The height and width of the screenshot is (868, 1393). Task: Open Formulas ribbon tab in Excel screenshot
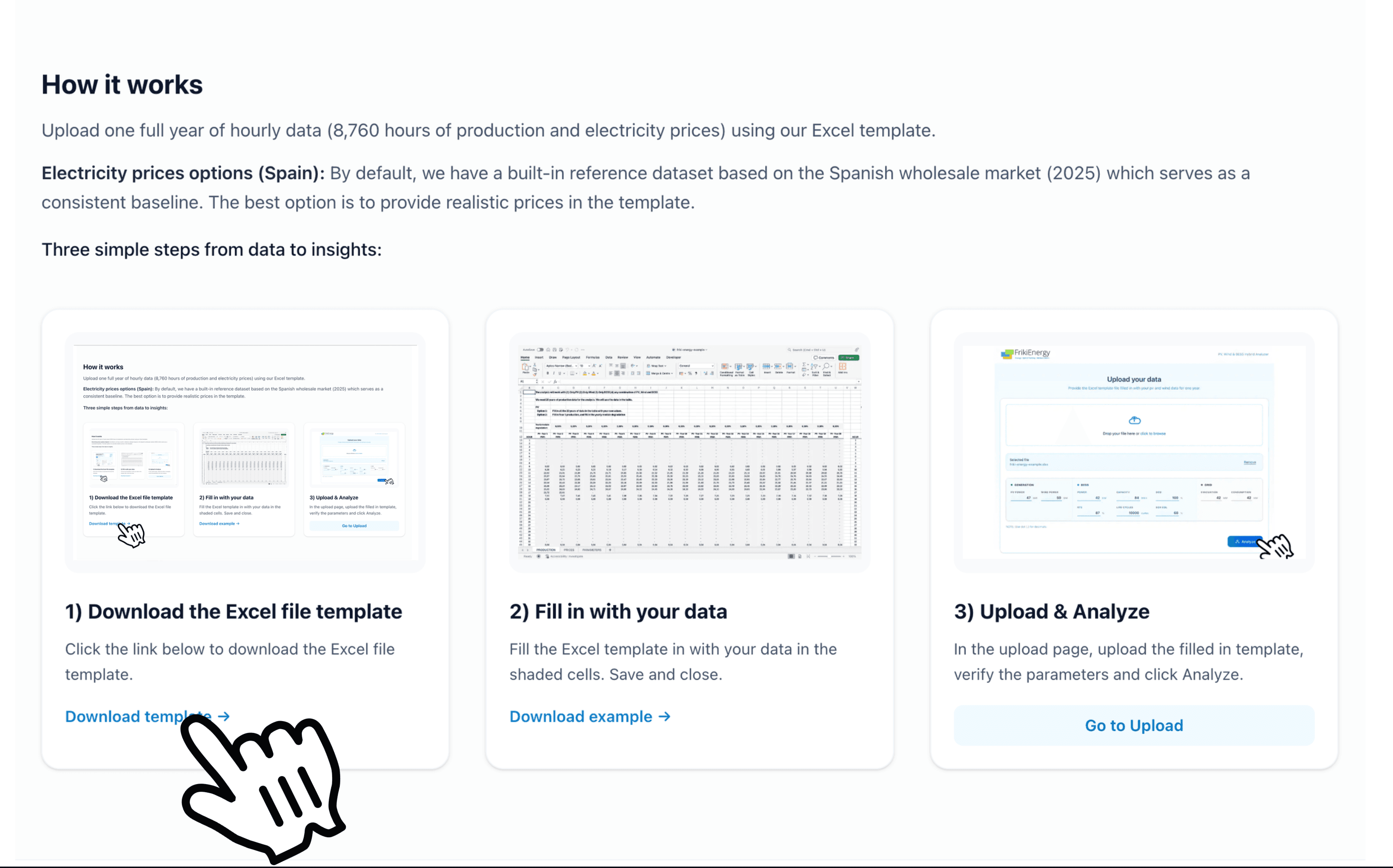[x=592, y=357]
